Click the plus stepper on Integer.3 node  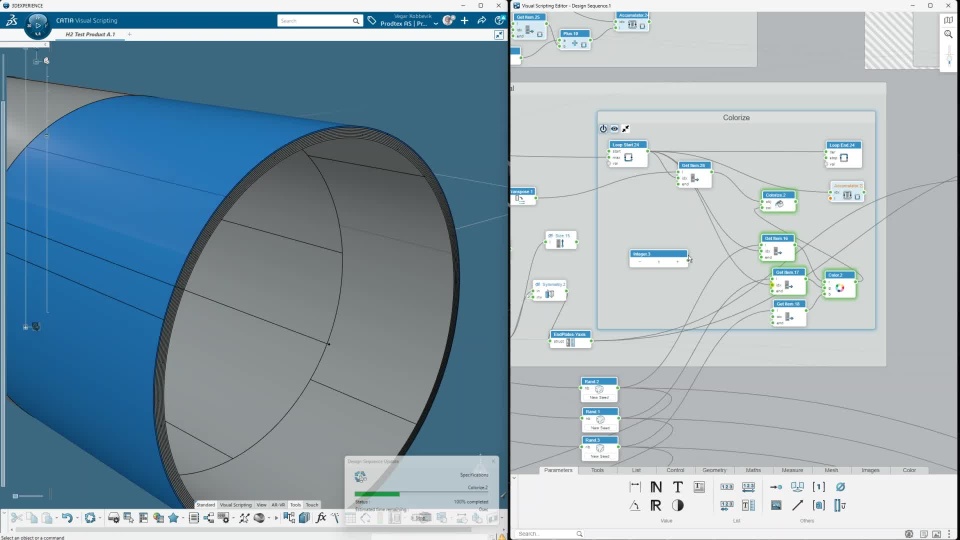(677, 261)
